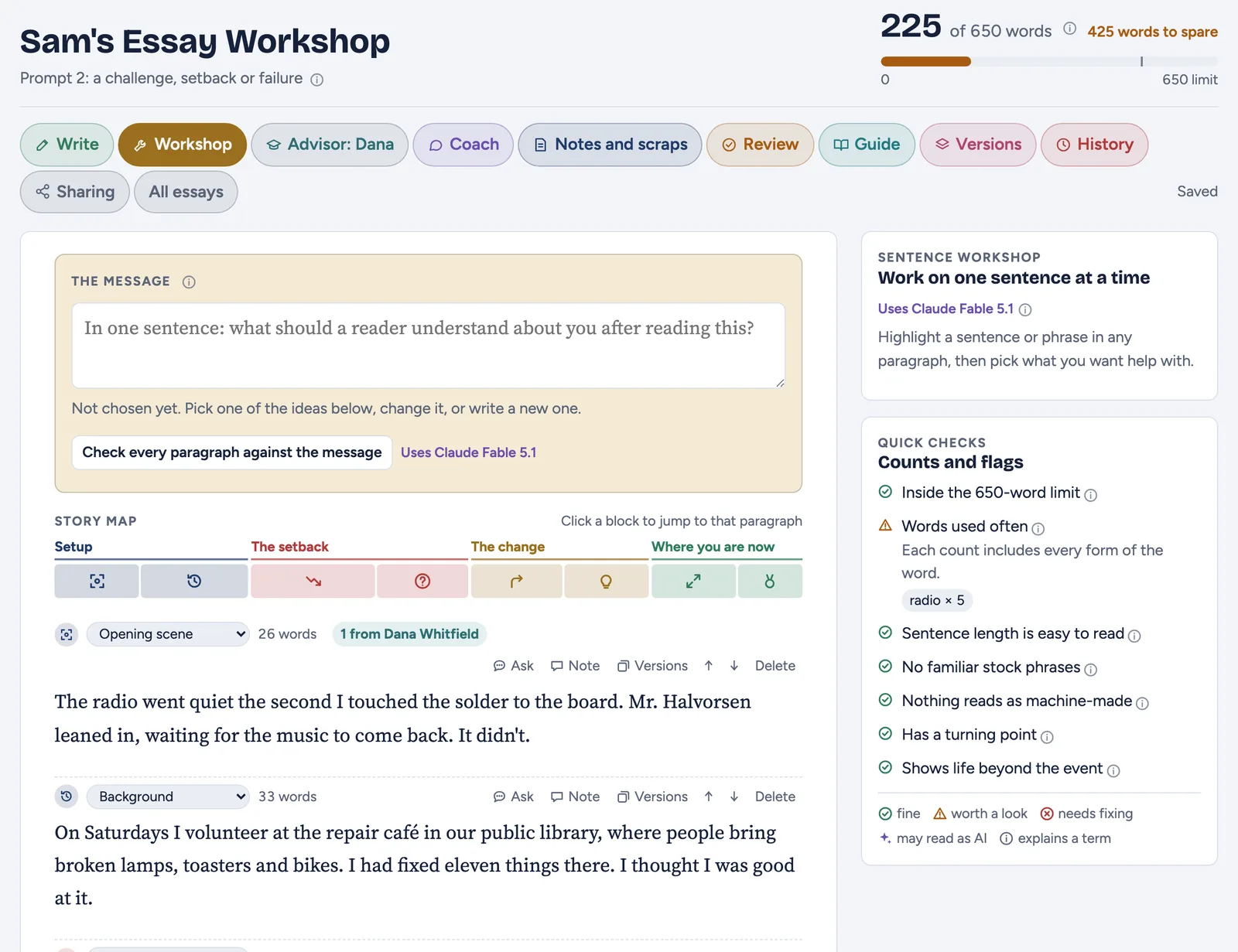Click the info icon next to word count
Image resolution: width=1238 pixels, height=952 pixels.
(x=1069, y=29)
